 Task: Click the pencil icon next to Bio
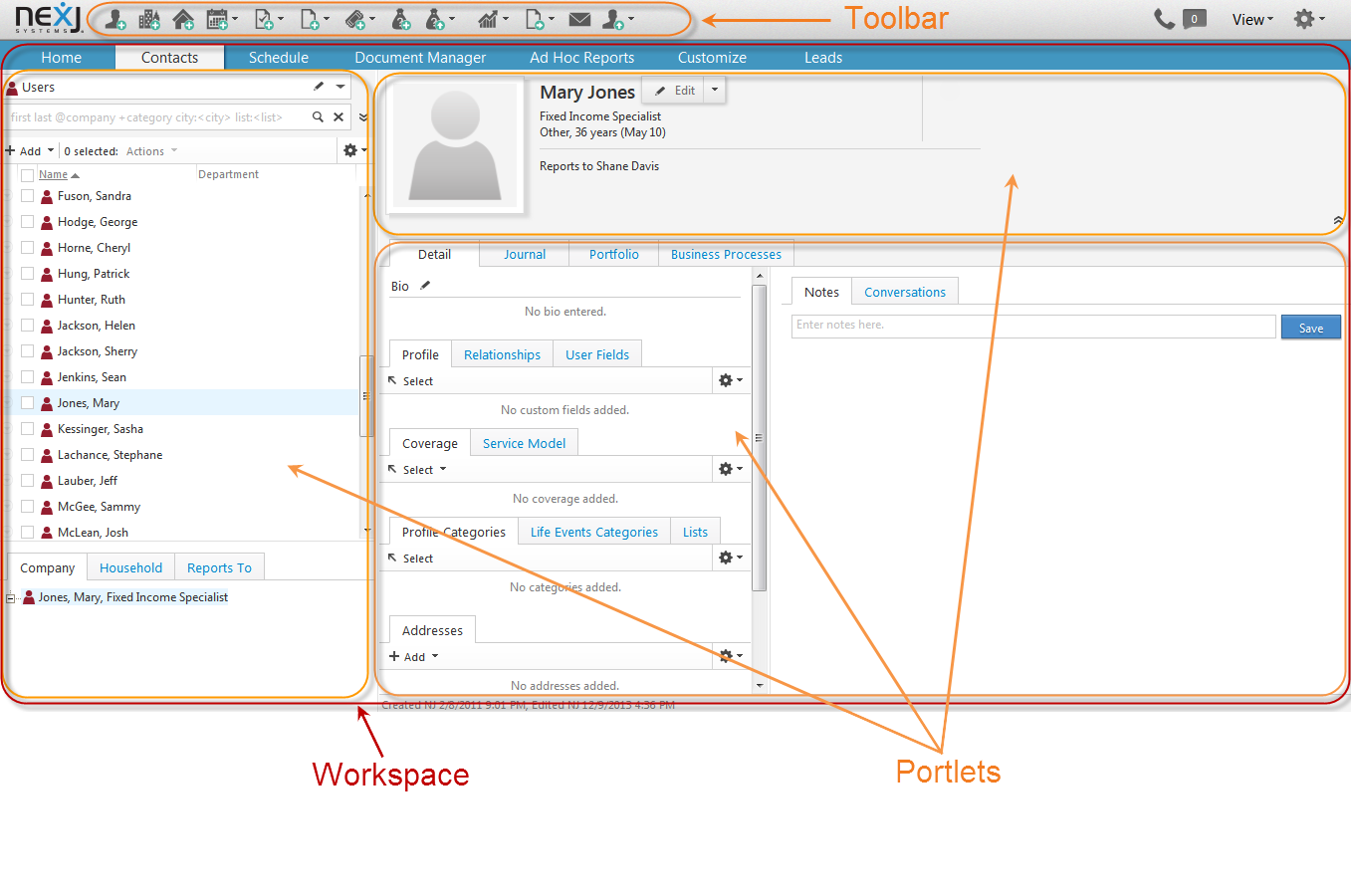pyautogui.click(x=425, y=286)
